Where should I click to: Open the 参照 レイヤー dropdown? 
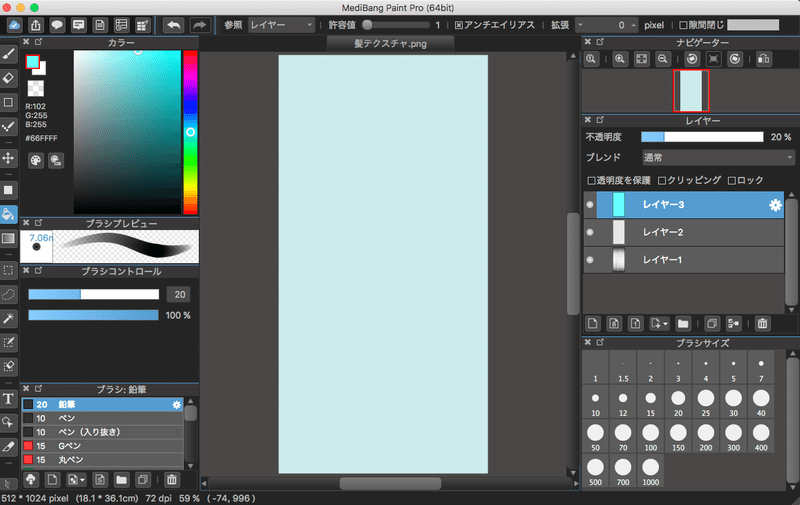click(281, 25)
